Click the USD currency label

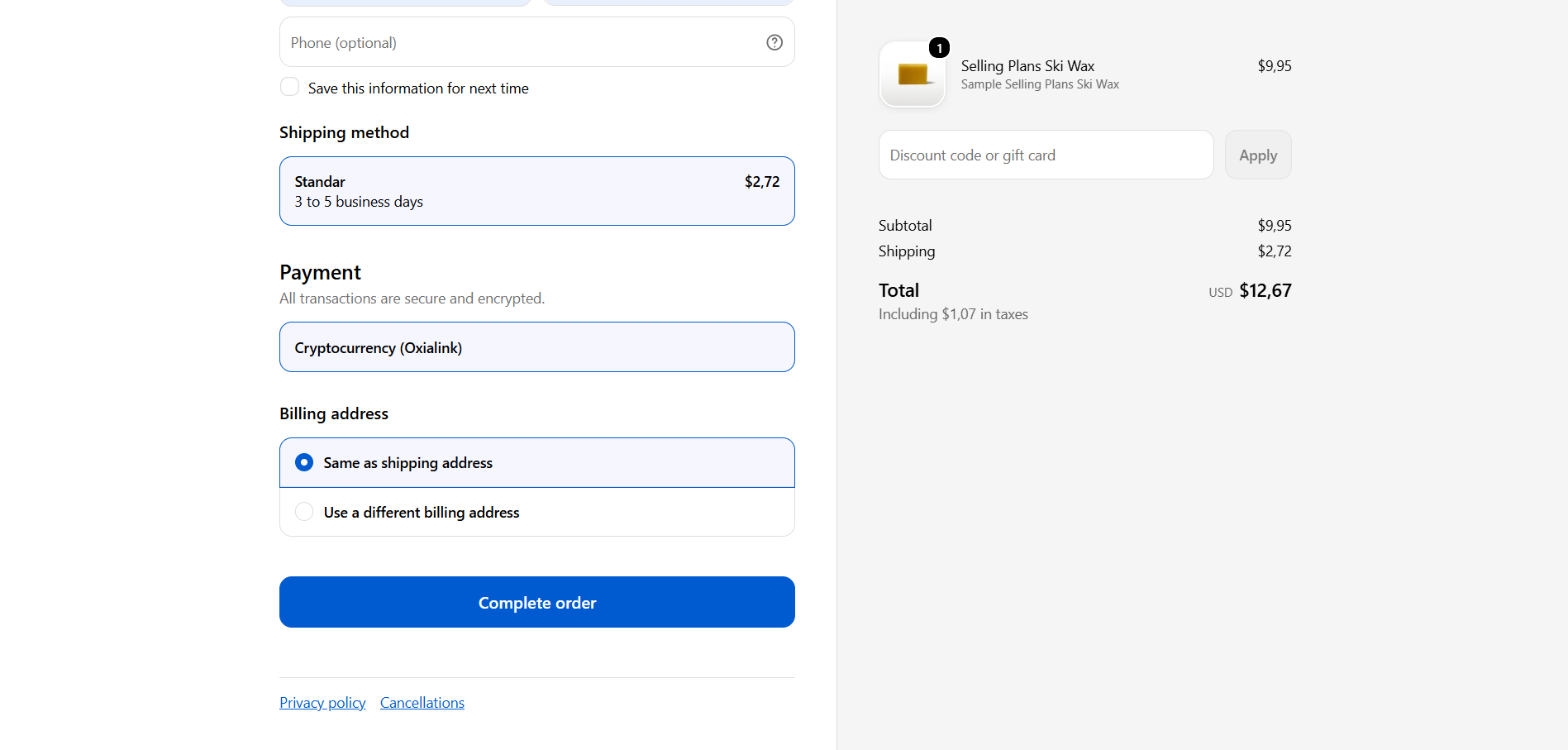pyautogui.click(x=1220, y=293)
